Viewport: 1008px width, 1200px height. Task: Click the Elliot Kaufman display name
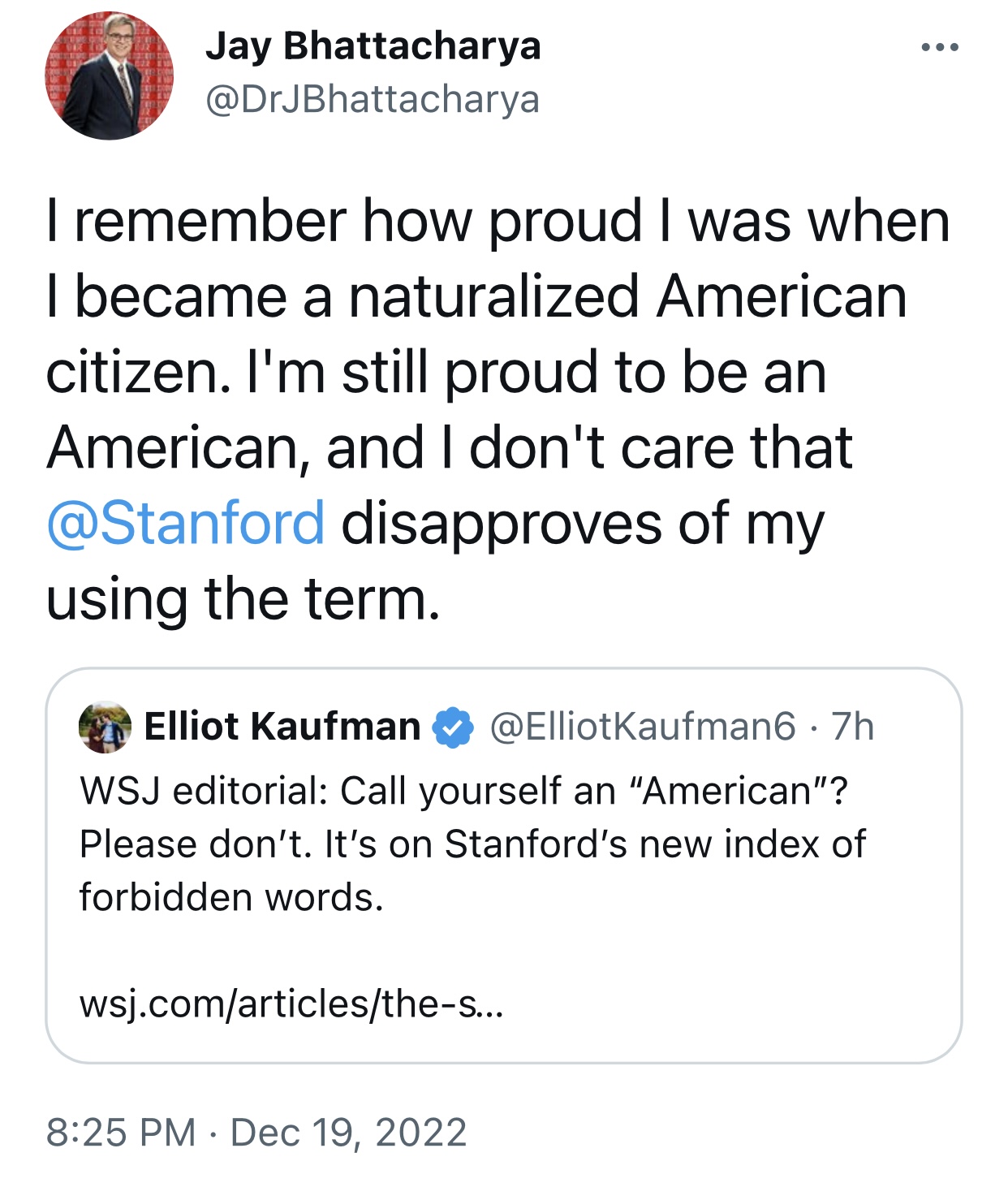click(282, 726)
